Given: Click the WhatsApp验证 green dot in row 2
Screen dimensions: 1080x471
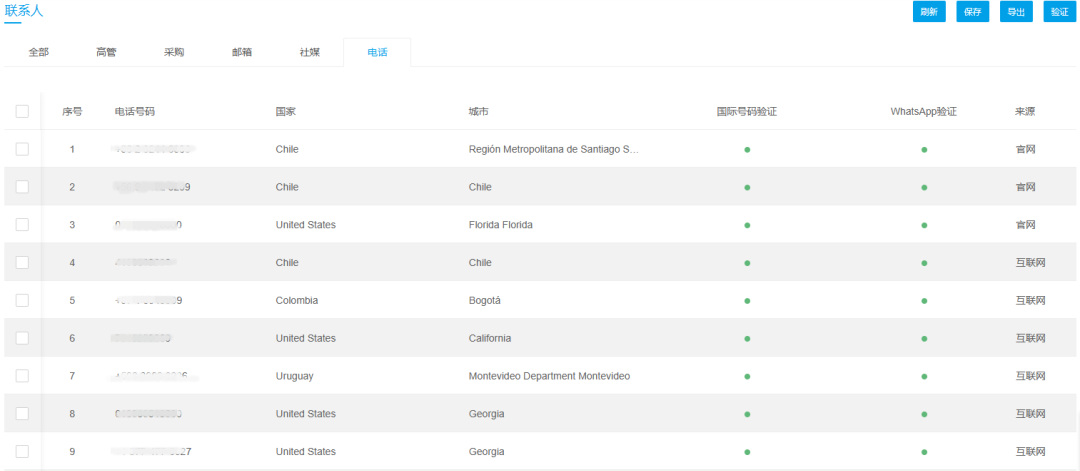Looking at the screenshot, I should [x=924, y=187].
